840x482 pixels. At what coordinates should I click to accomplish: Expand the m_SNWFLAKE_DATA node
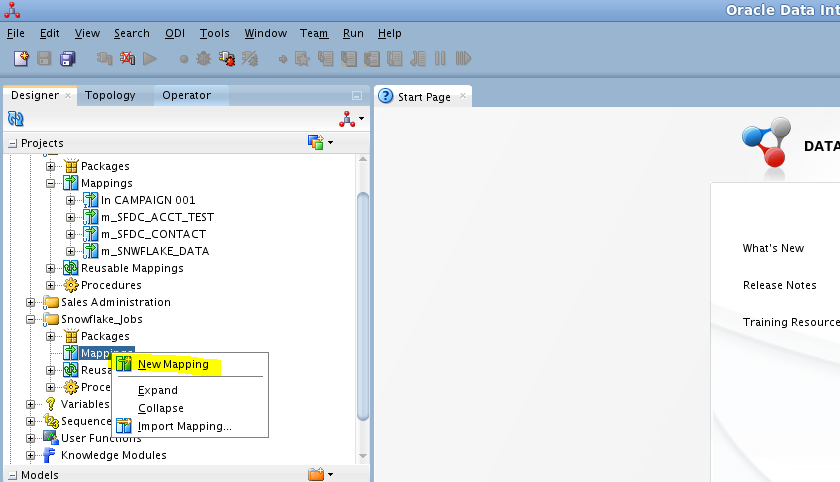pyautogui.click(x=70, y=251)
